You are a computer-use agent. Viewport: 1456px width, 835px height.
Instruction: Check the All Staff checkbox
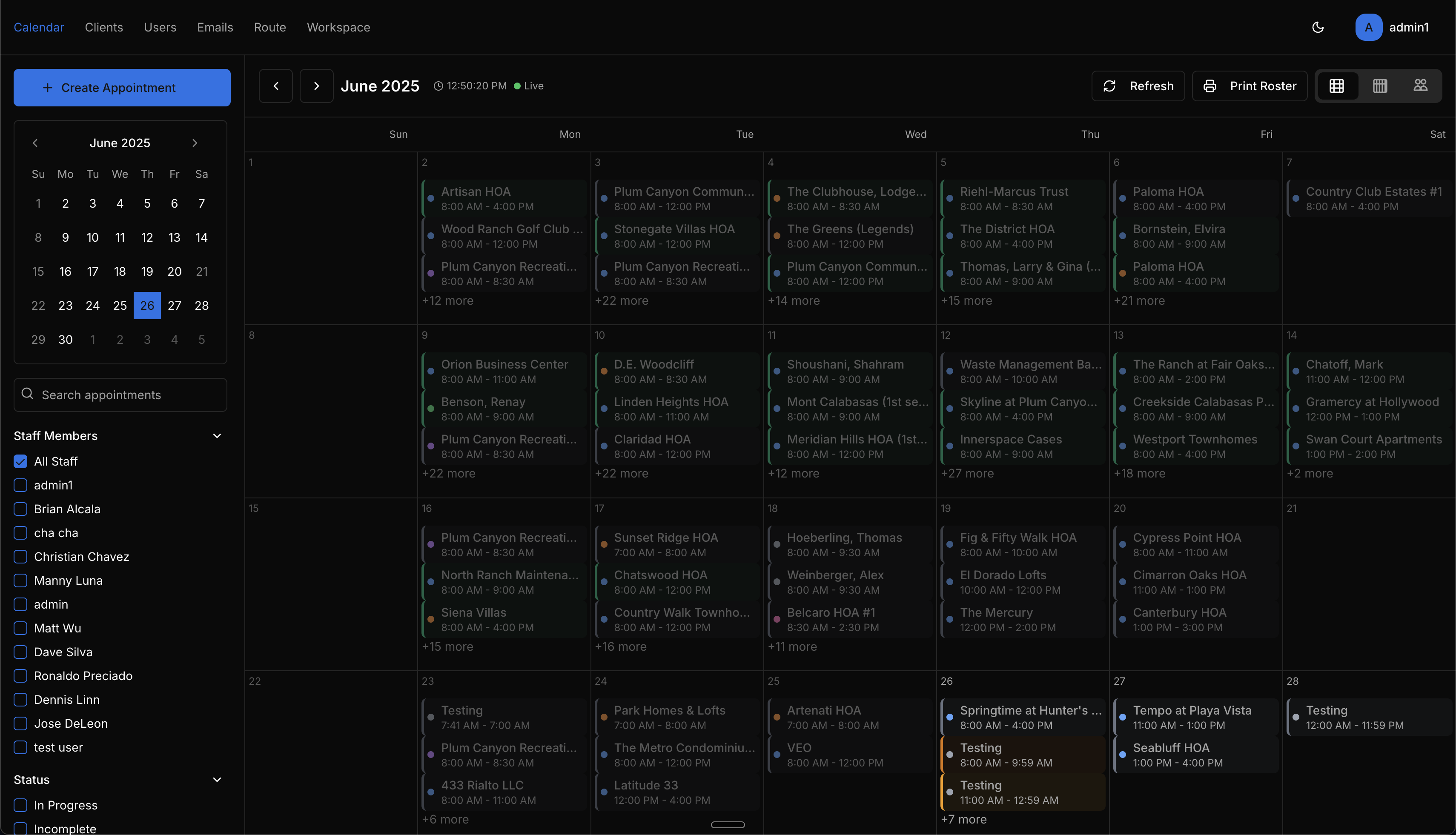point(21,461)
